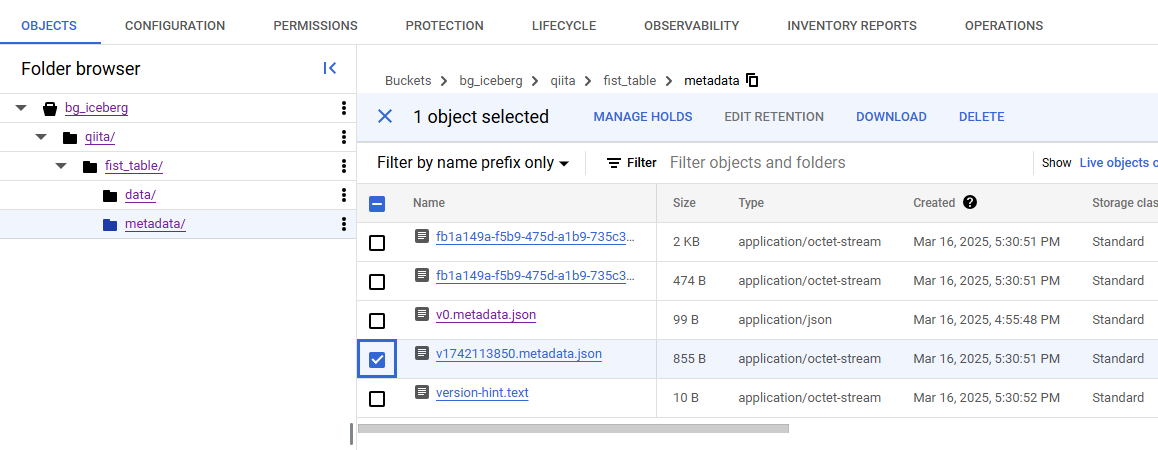Collapse the folder browser panel
This screenshot has height=450, width=1158.
(x=329, y=68)
